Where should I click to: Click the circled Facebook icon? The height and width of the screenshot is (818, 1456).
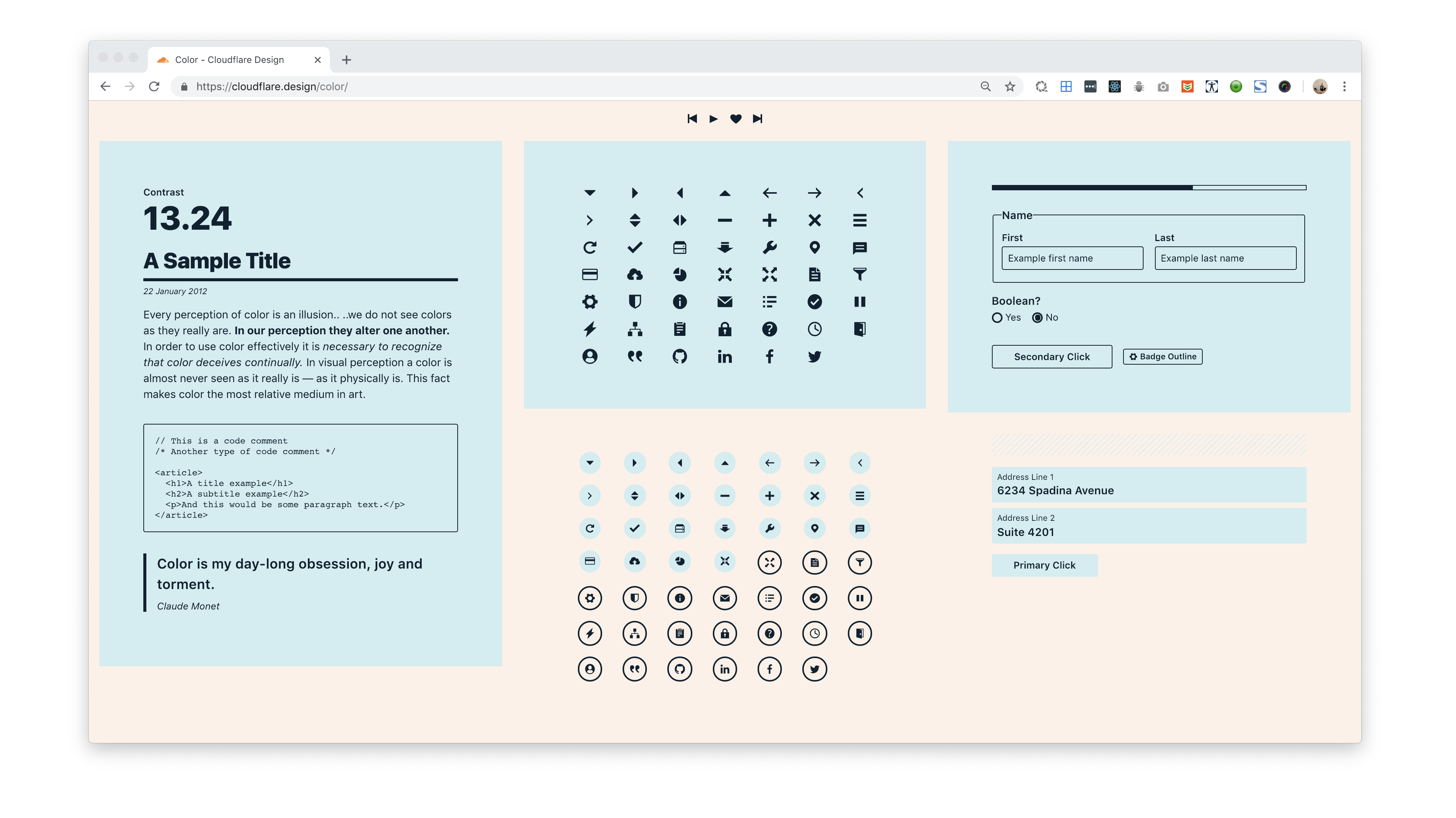click(769, 669)
